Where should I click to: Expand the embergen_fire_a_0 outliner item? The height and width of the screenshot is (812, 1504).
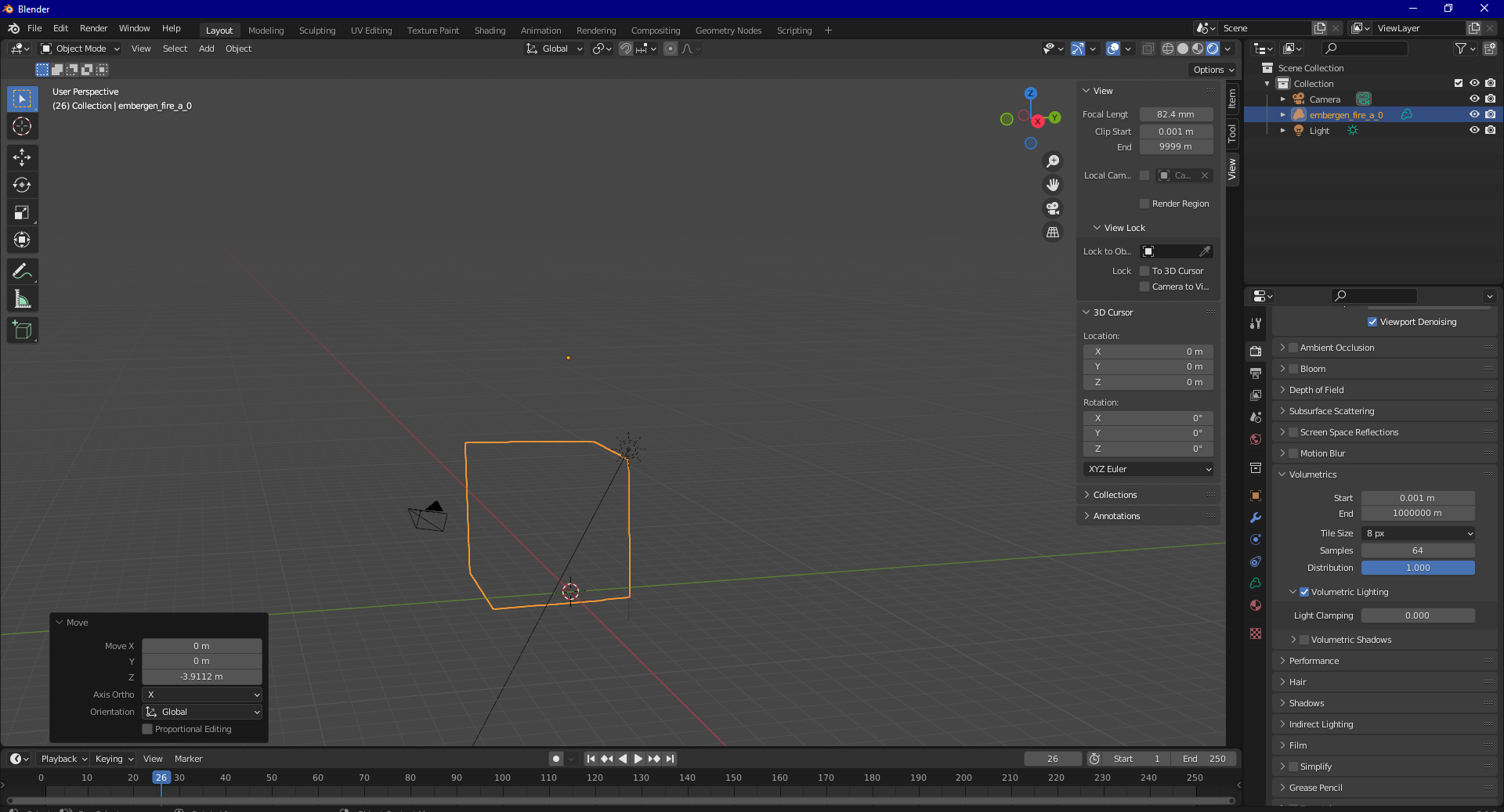[x=1282, y=114]
